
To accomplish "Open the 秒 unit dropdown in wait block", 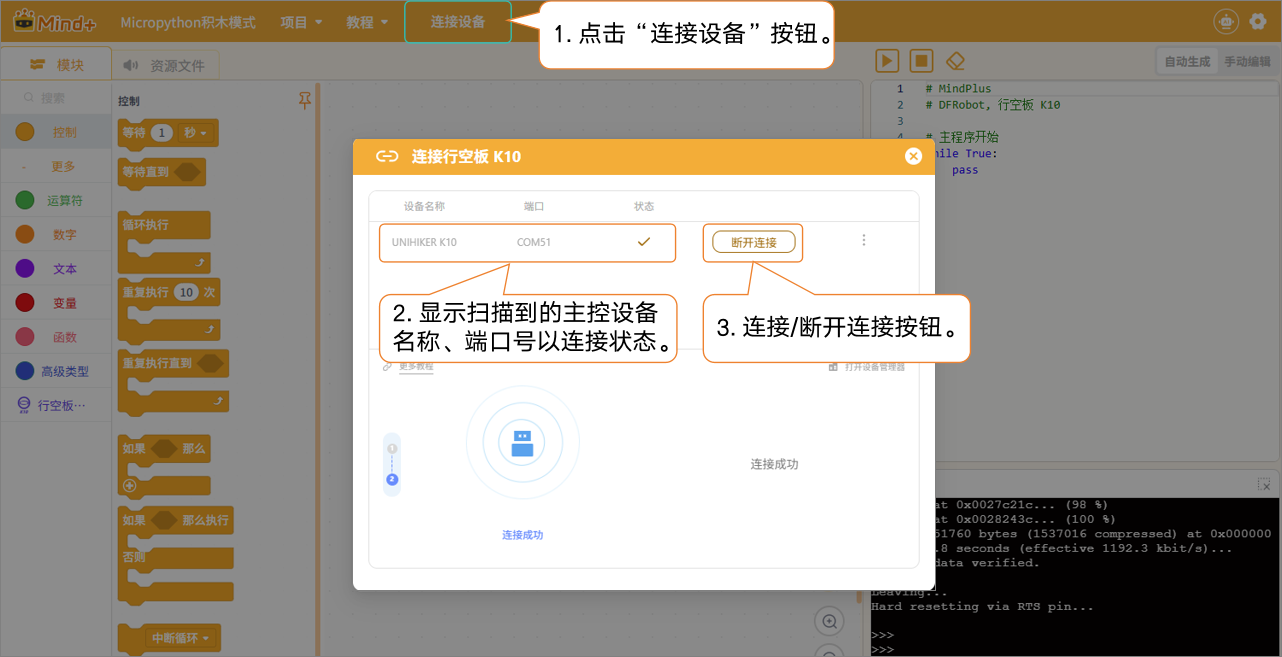I will point(195,133).
